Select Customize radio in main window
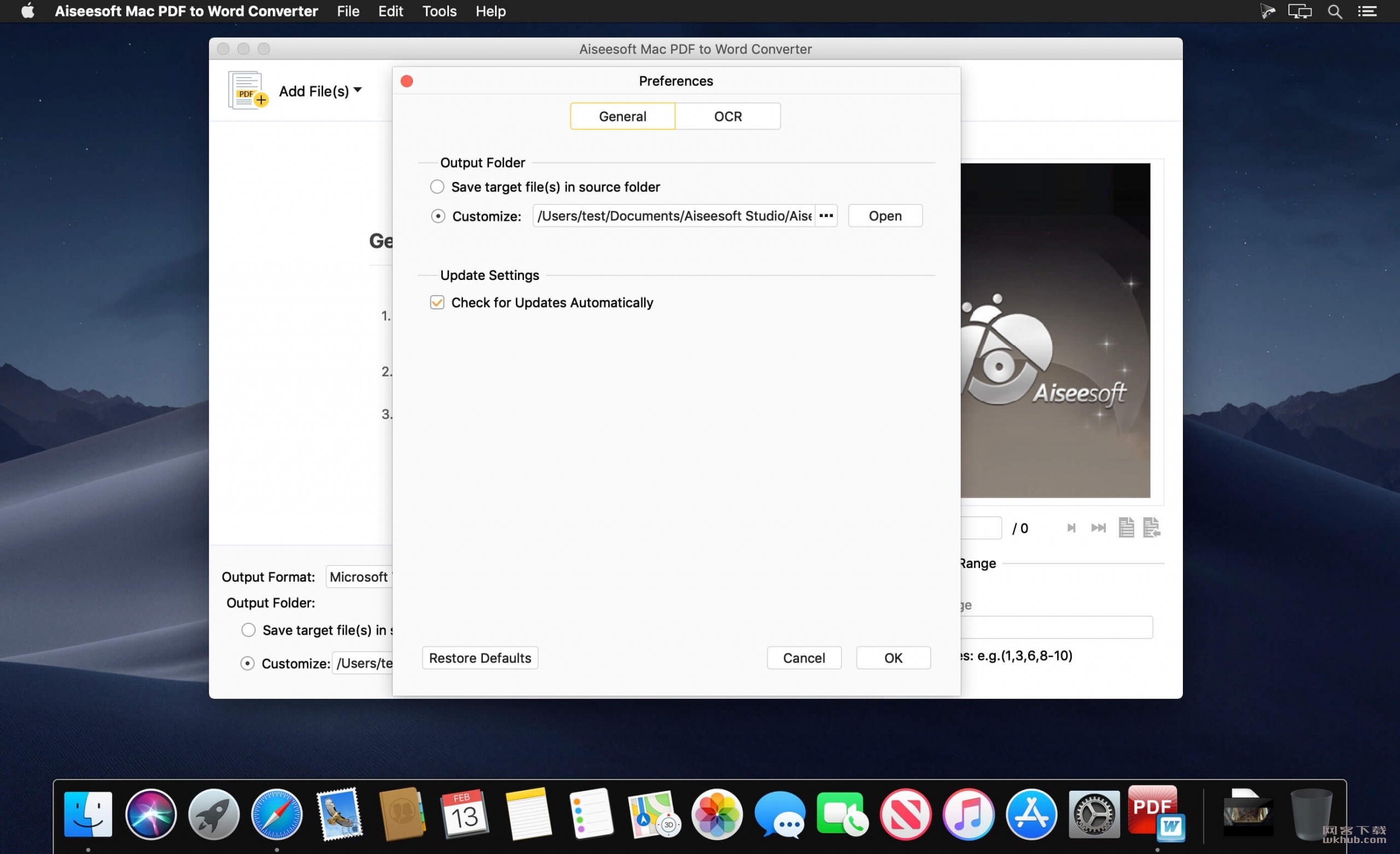 pyautogui.click(x=247, y=663)
